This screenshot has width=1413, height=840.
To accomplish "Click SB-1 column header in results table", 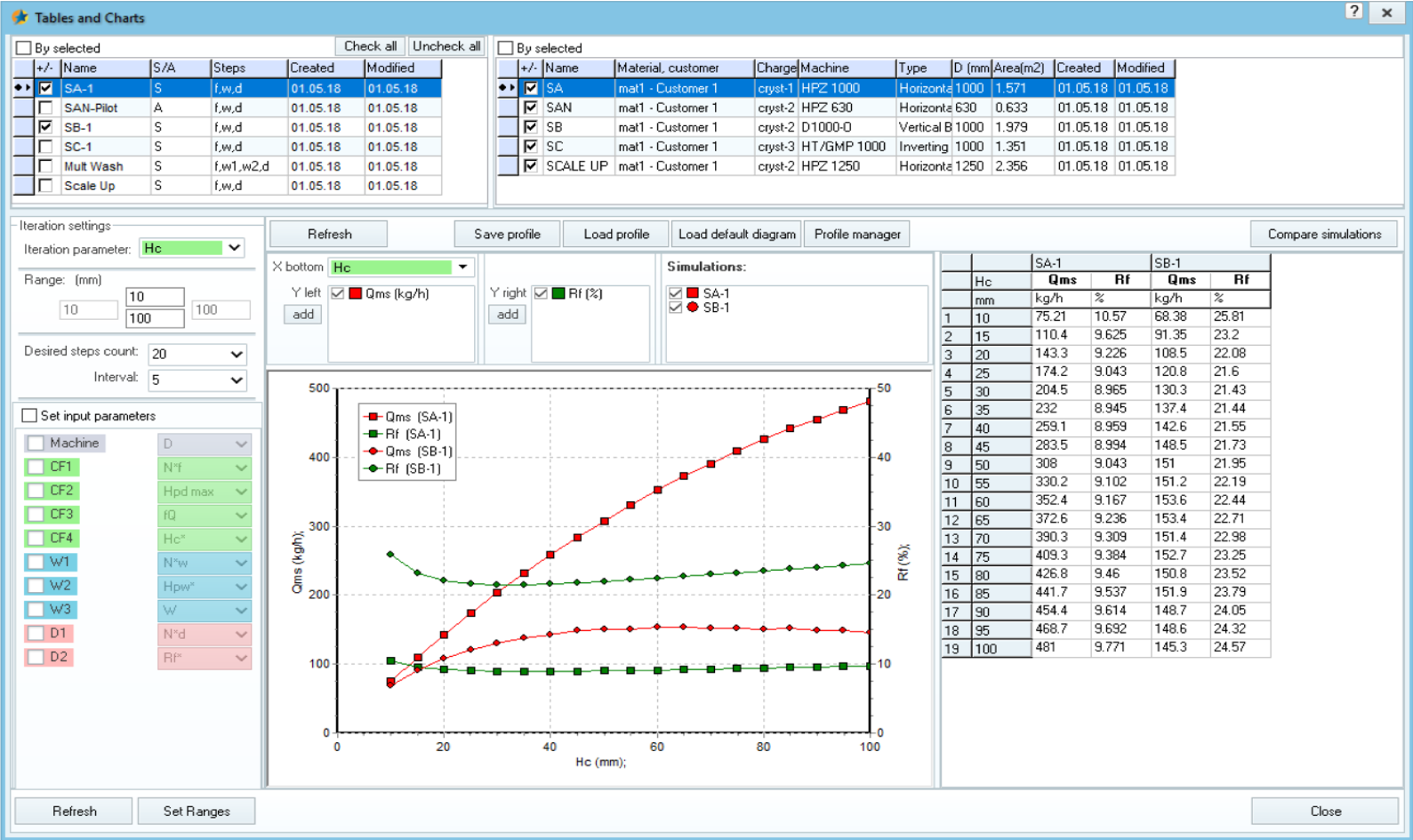I will (x=1210, y=262).
